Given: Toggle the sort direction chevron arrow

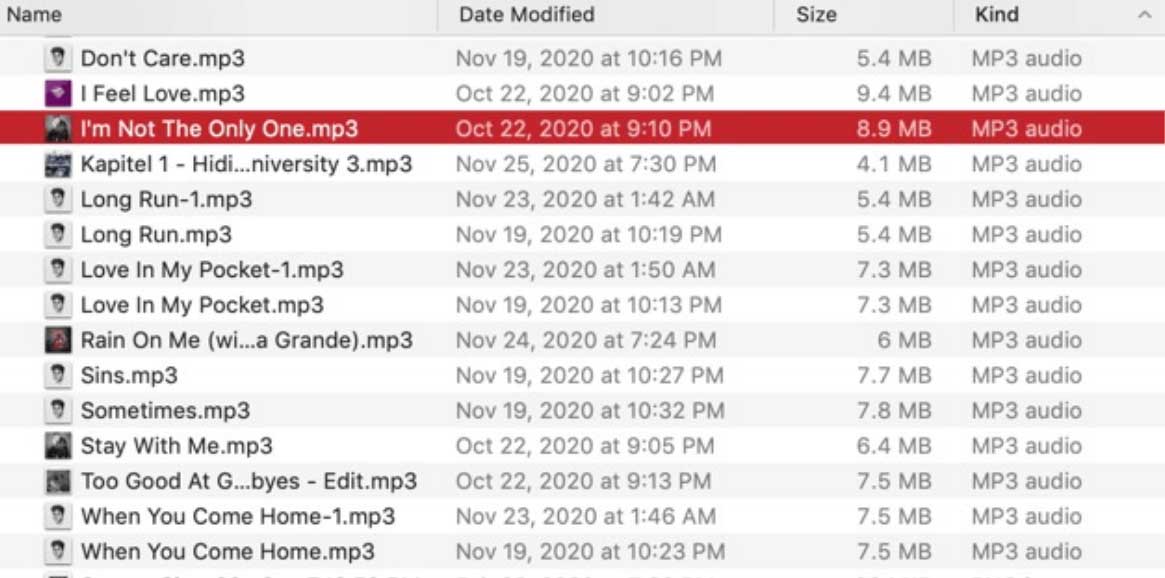Looking at the screenshot, I should (x=1144, y=15).
